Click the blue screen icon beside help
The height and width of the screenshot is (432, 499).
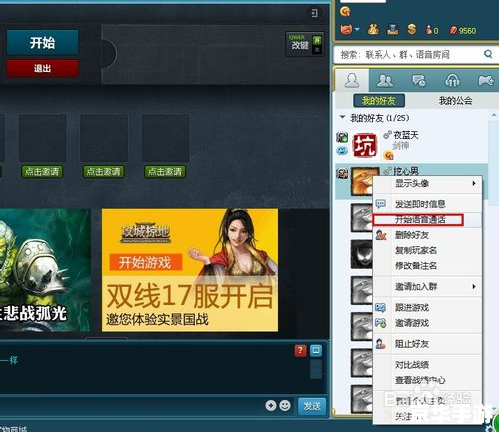[x=316, y=350]
